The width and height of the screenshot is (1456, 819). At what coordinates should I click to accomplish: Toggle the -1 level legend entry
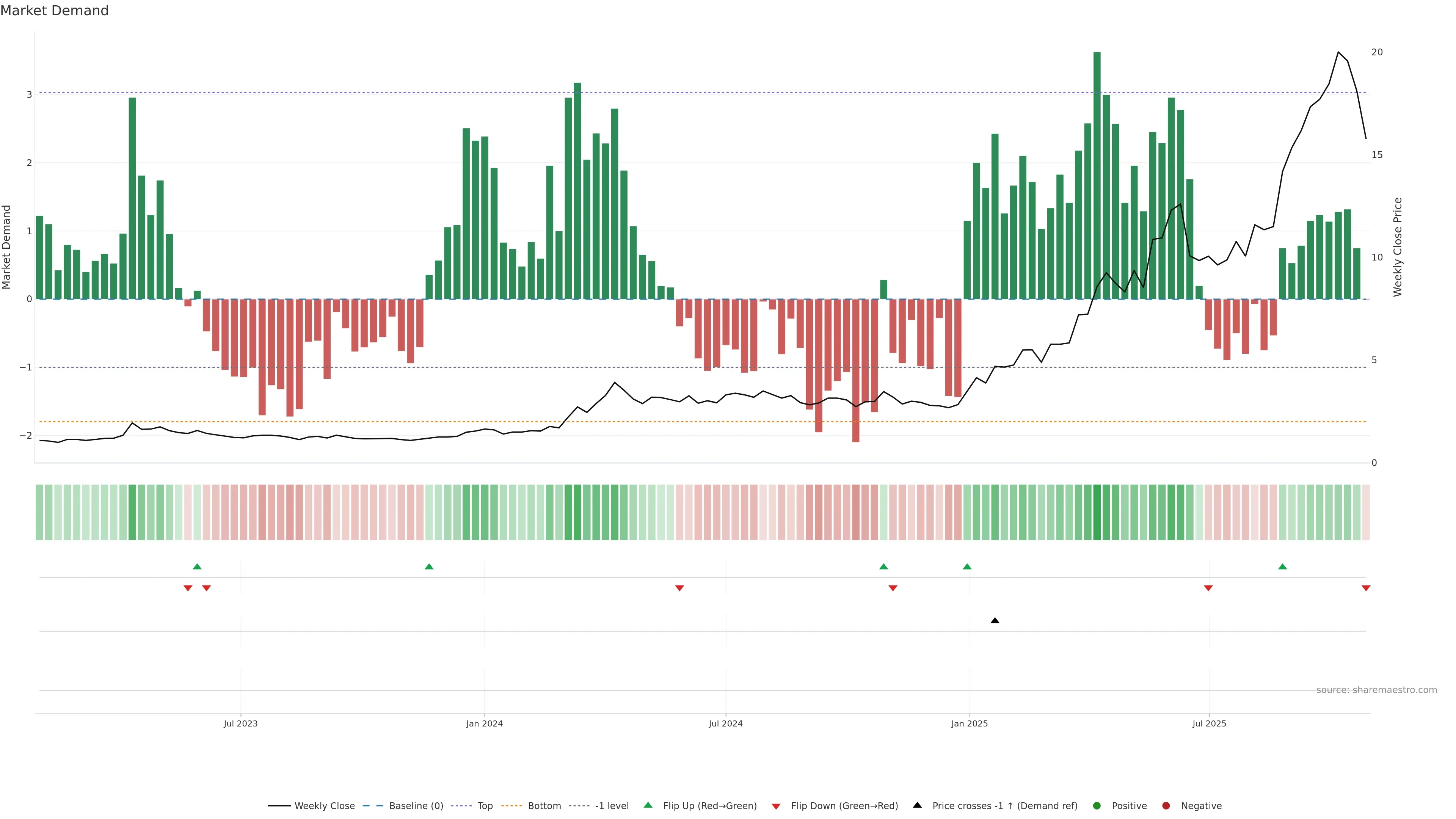coord(612,805)
